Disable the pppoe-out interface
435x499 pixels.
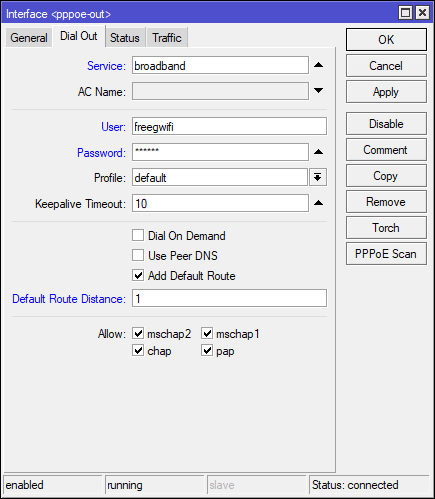[386, 124]
